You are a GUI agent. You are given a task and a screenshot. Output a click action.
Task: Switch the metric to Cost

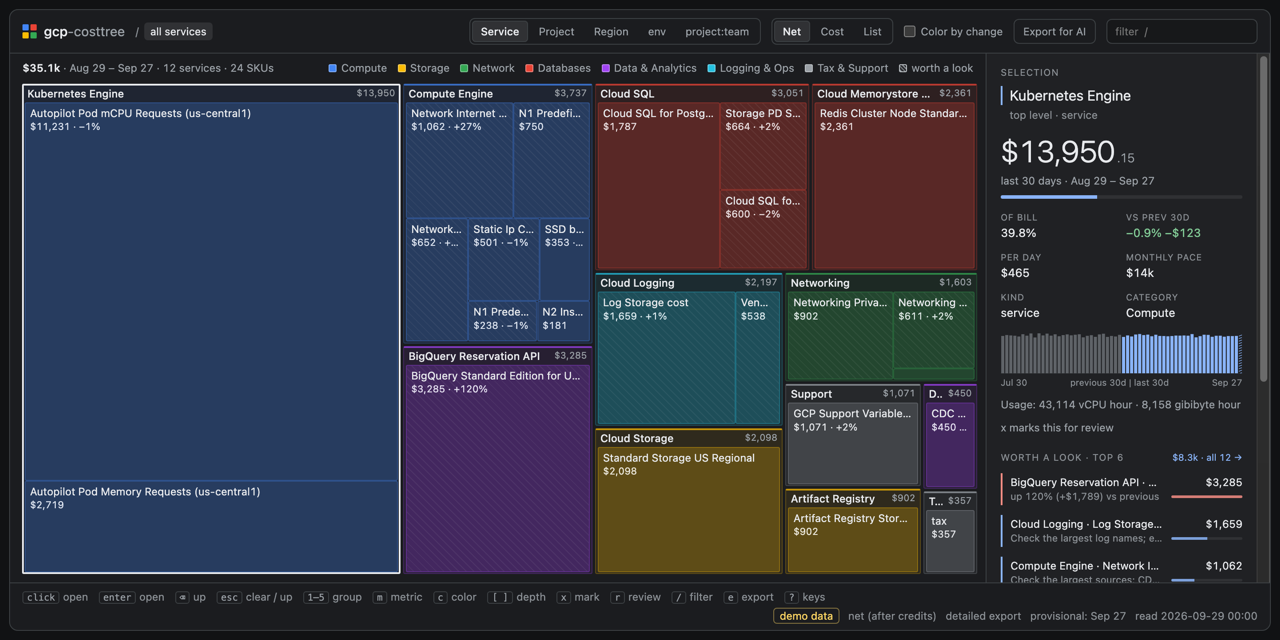point(832,32)
